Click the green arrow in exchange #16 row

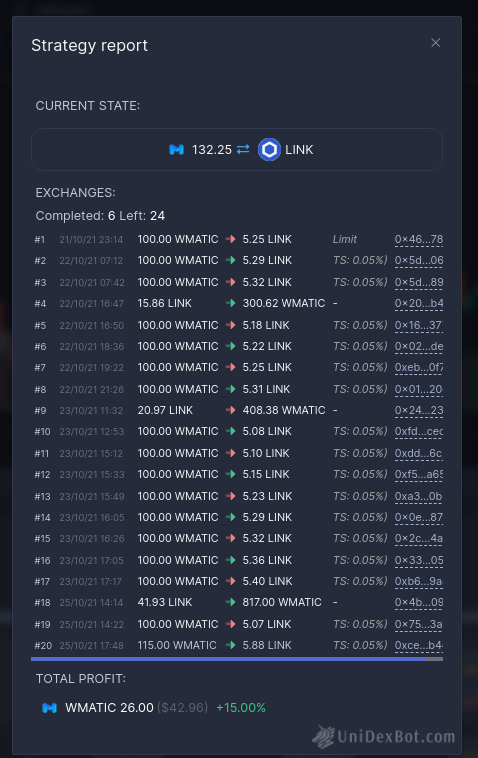pos(231,560)
